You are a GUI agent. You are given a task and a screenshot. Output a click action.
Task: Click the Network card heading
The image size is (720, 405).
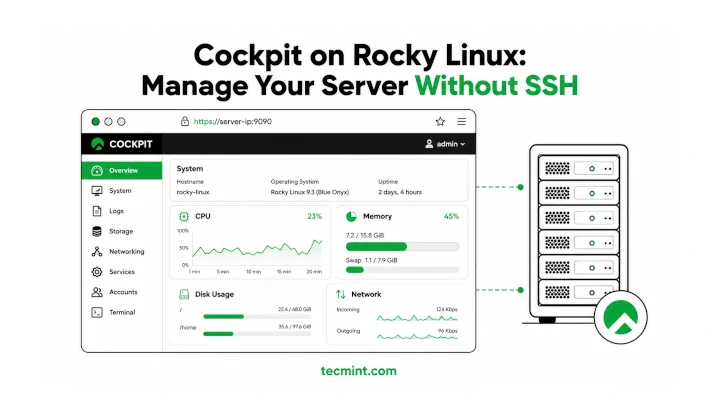pos(366,294)
